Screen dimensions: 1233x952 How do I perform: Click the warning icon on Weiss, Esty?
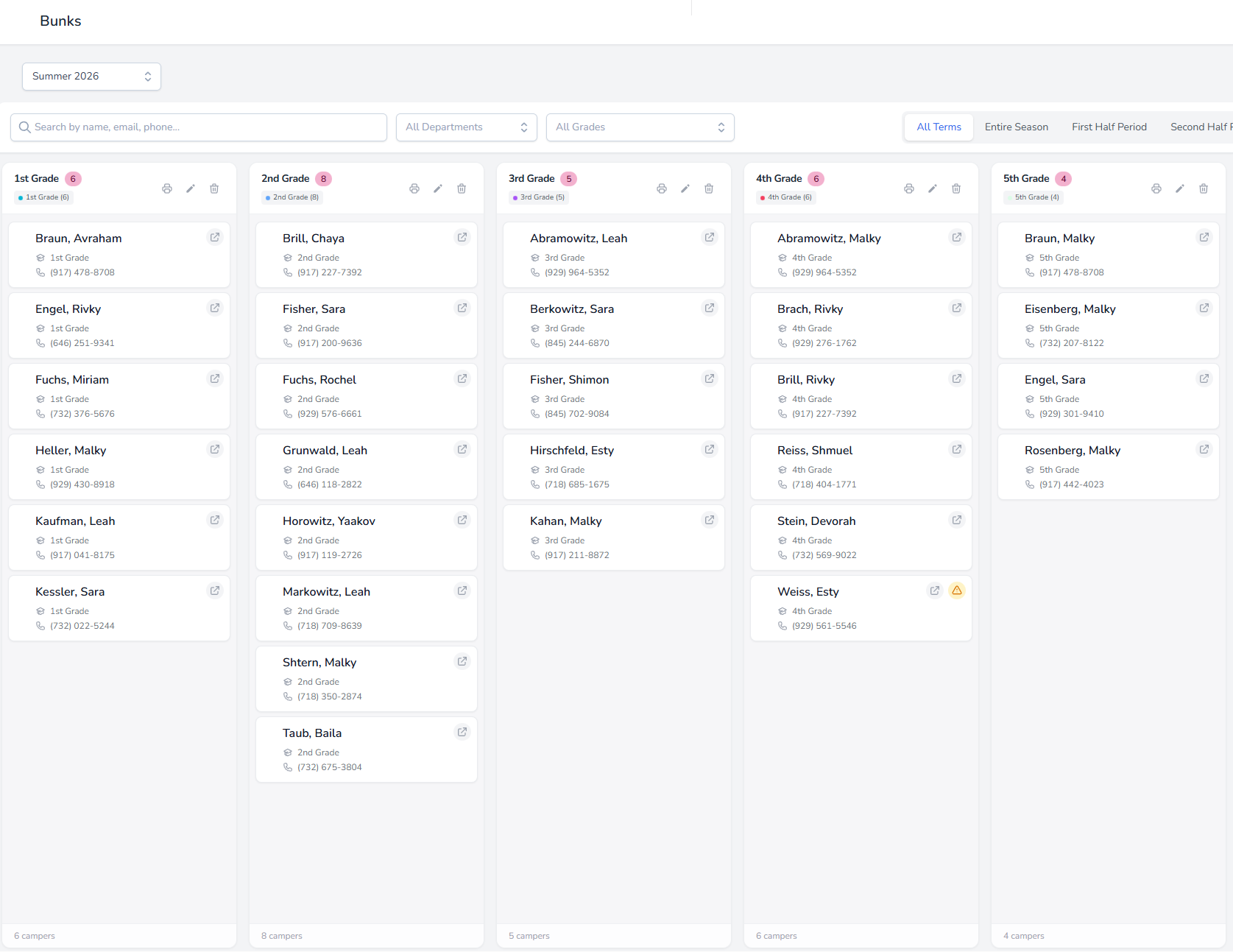pyautogui.click(x=957, y=590)
